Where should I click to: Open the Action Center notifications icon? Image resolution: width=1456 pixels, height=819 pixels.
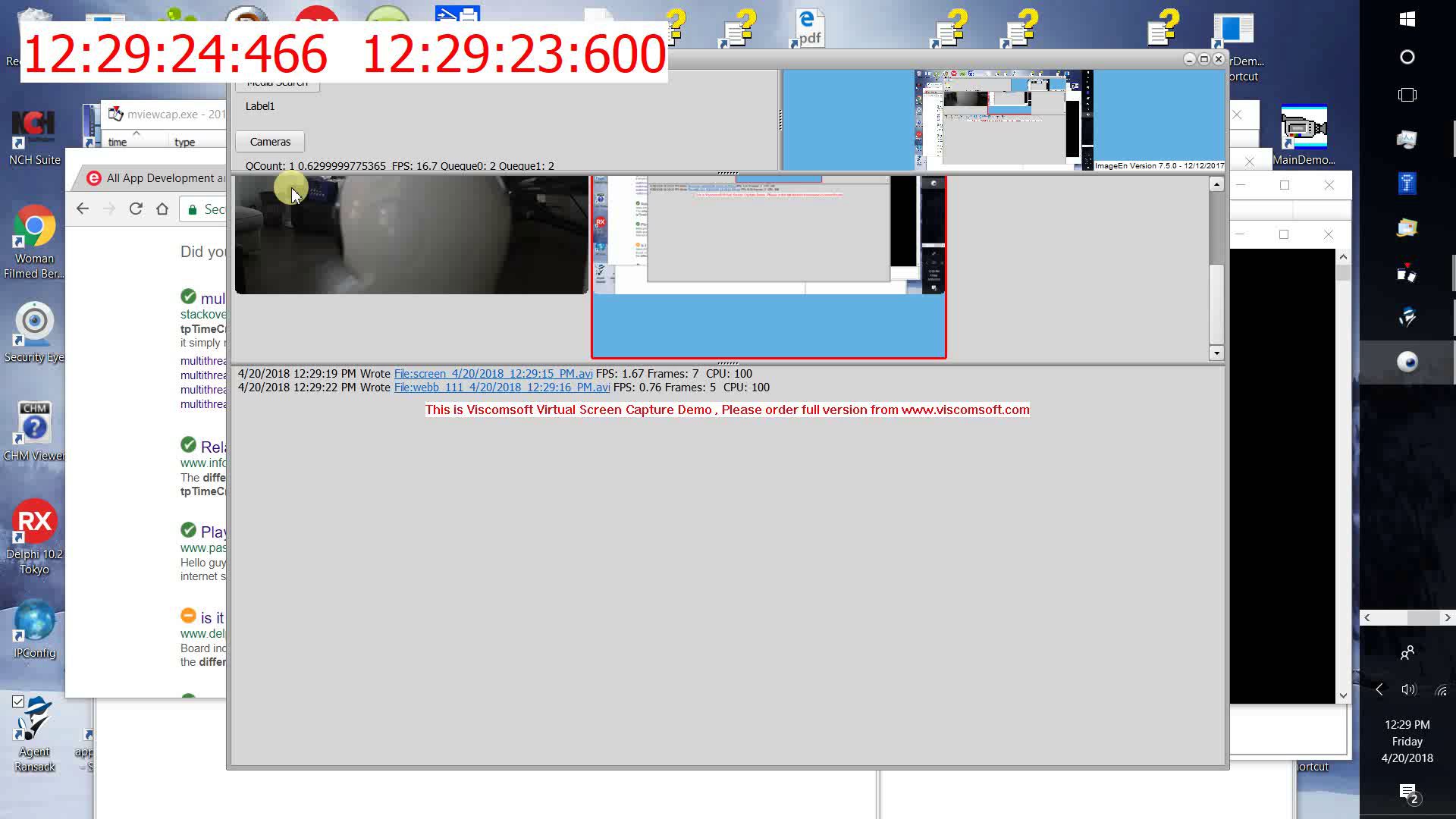[1408, 794]
